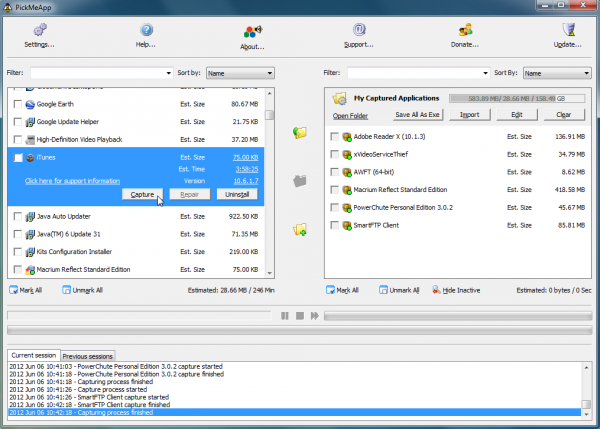Open the Help toolbar icon

click(x=146, y=29)
